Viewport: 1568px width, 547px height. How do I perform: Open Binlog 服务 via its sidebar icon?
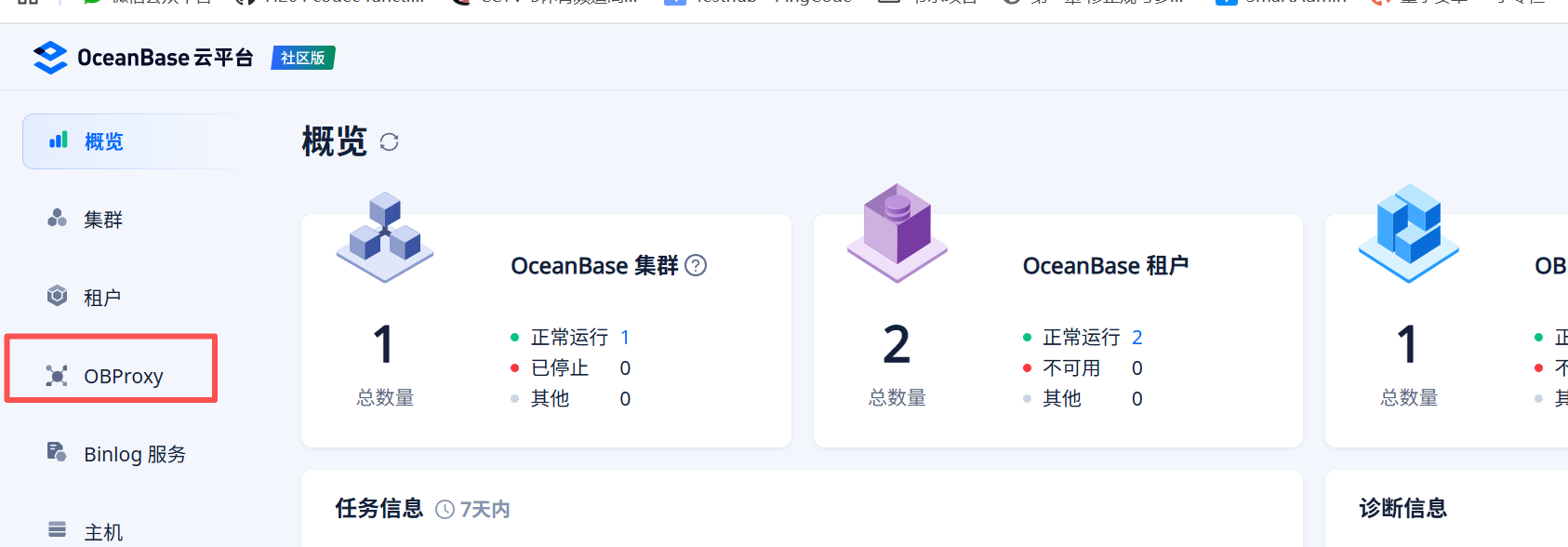[x=57, y=453]
